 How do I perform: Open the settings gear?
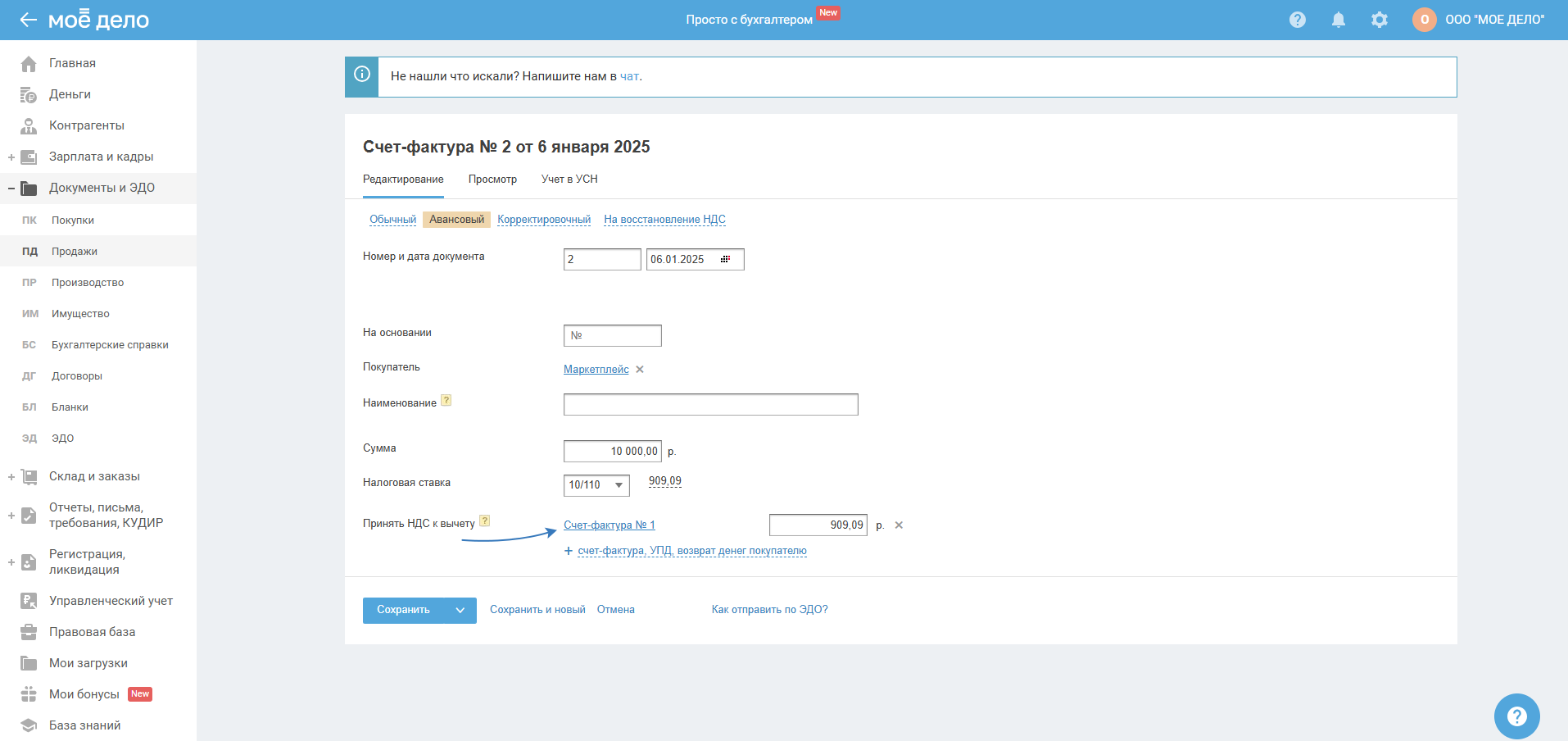(1380, 20)
